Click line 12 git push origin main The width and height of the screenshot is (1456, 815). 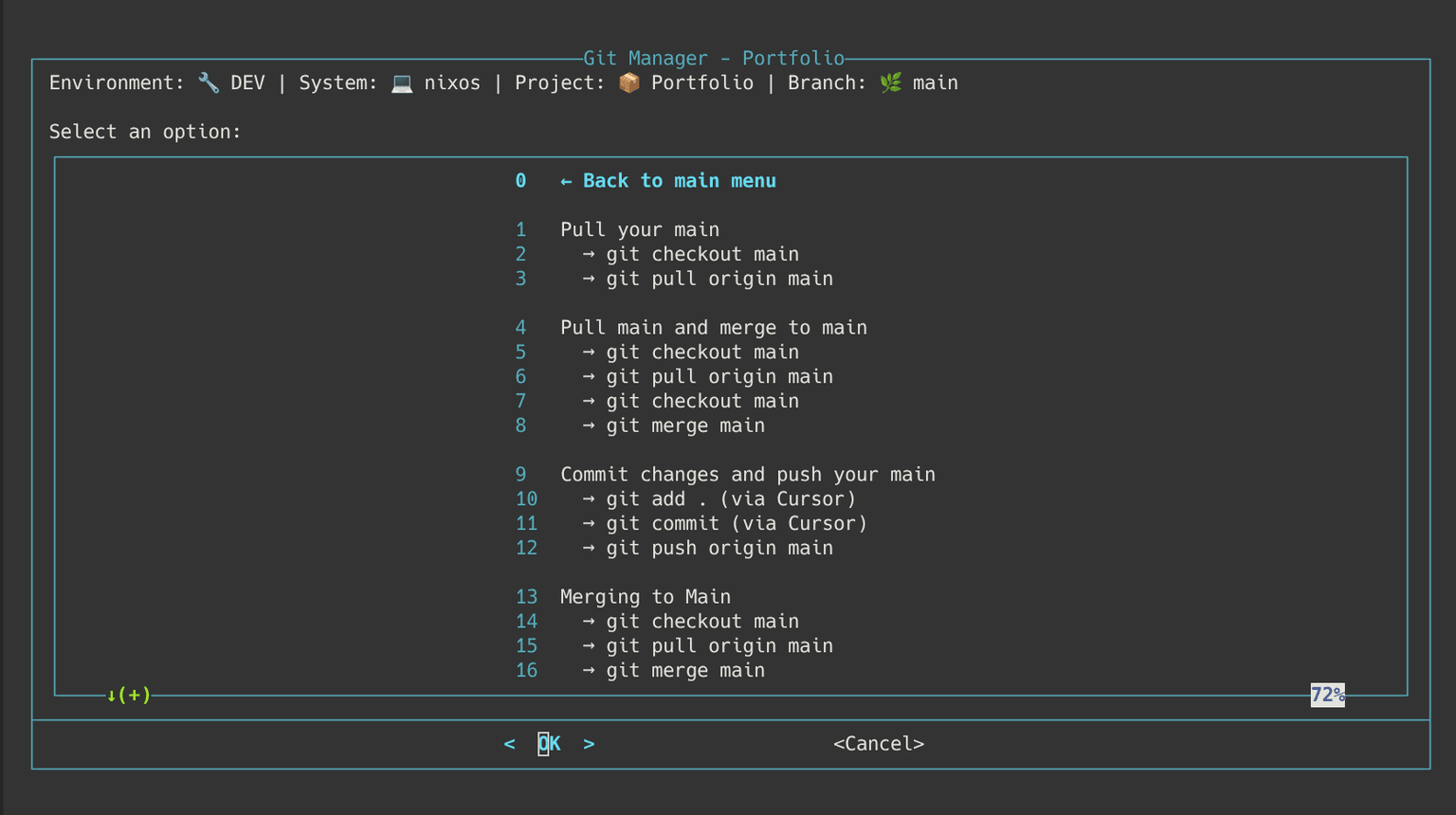[x=719, y=549]
